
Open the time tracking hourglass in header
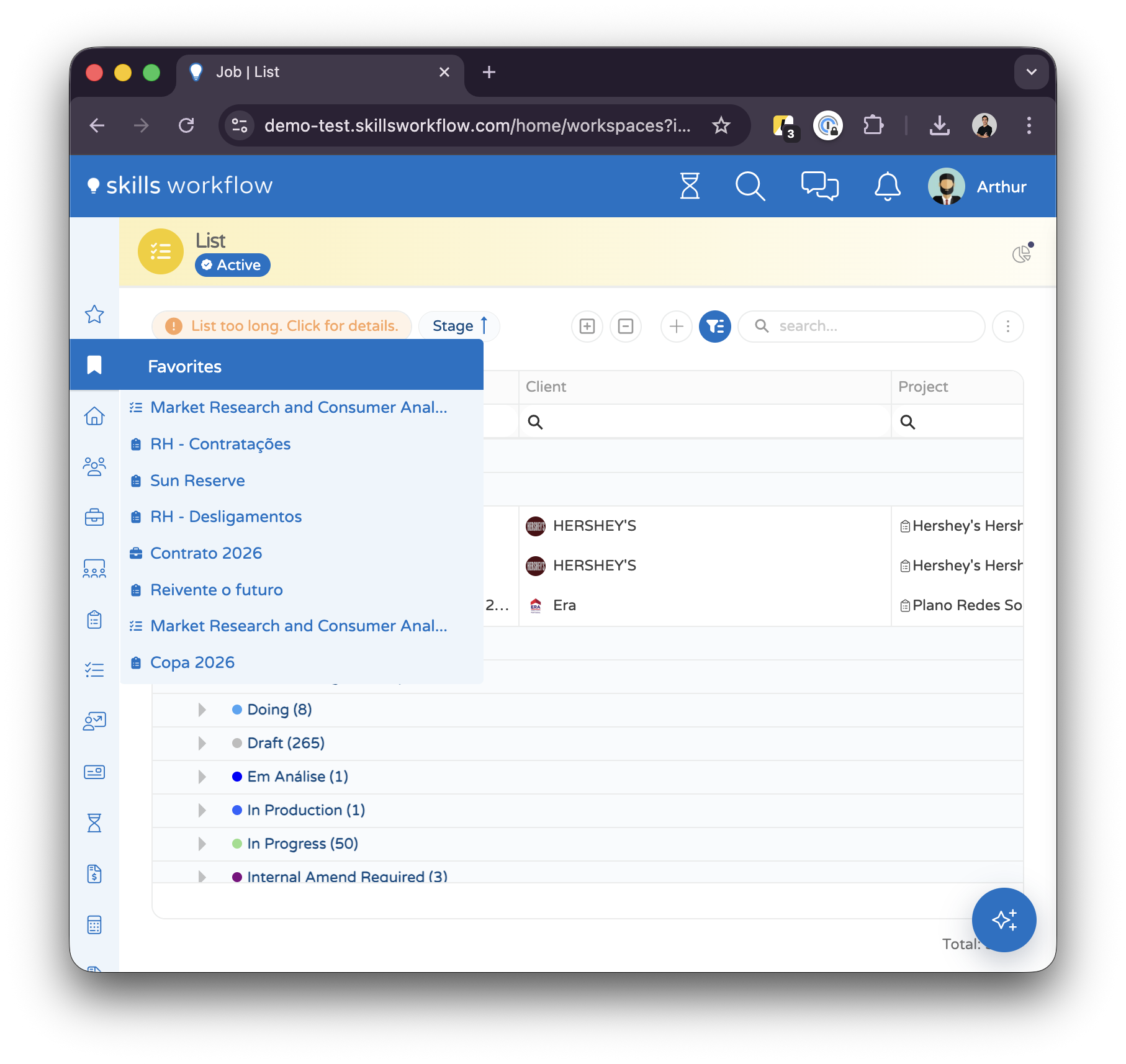click(x=690, y=186)
